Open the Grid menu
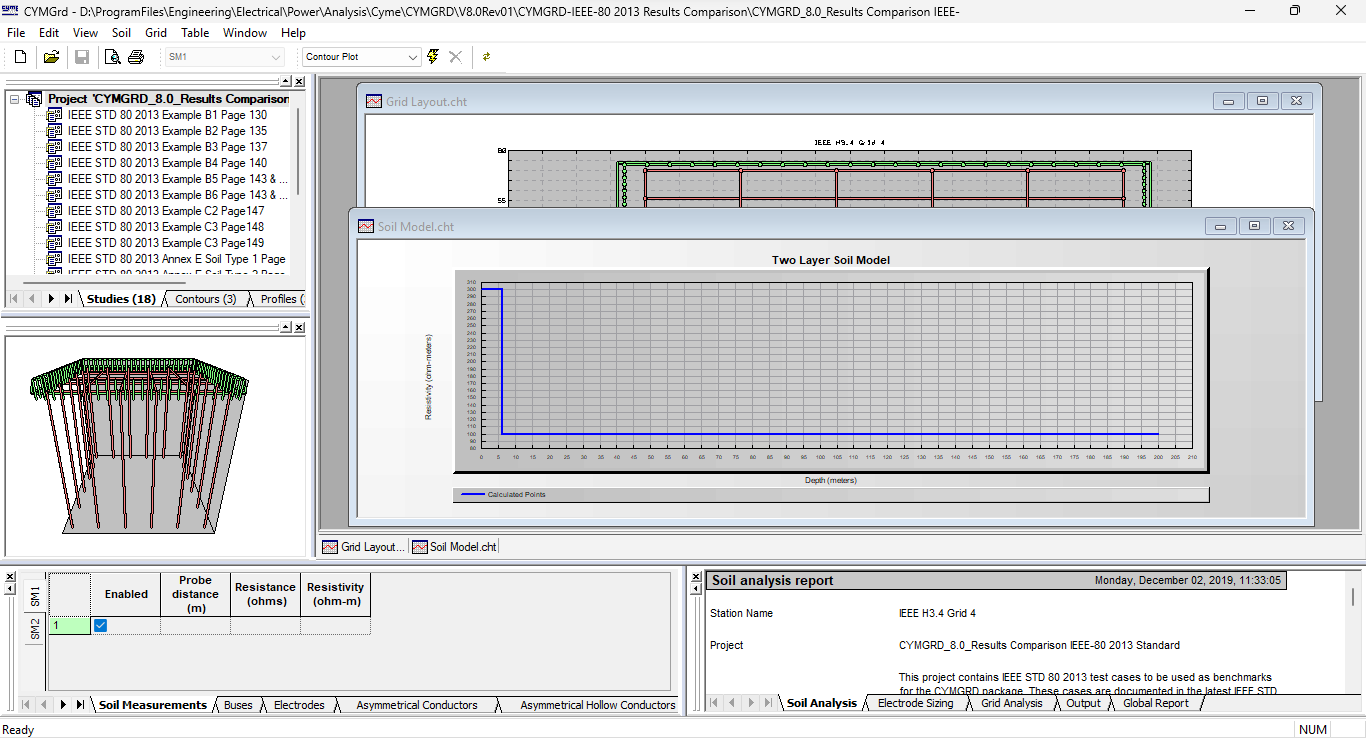The image size is (1366, 738). point(156,33)
